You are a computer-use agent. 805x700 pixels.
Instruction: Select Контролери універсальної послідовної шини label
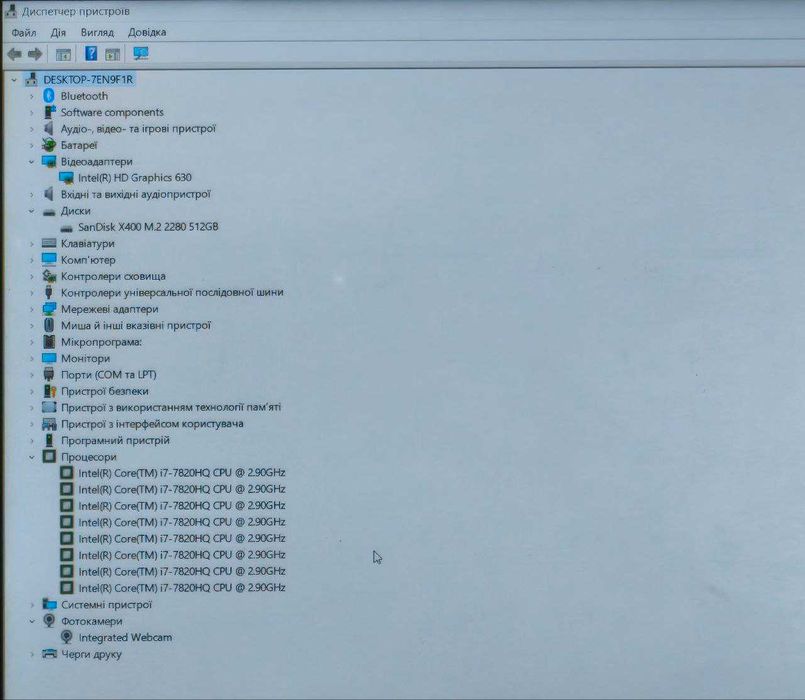point(172,292)
